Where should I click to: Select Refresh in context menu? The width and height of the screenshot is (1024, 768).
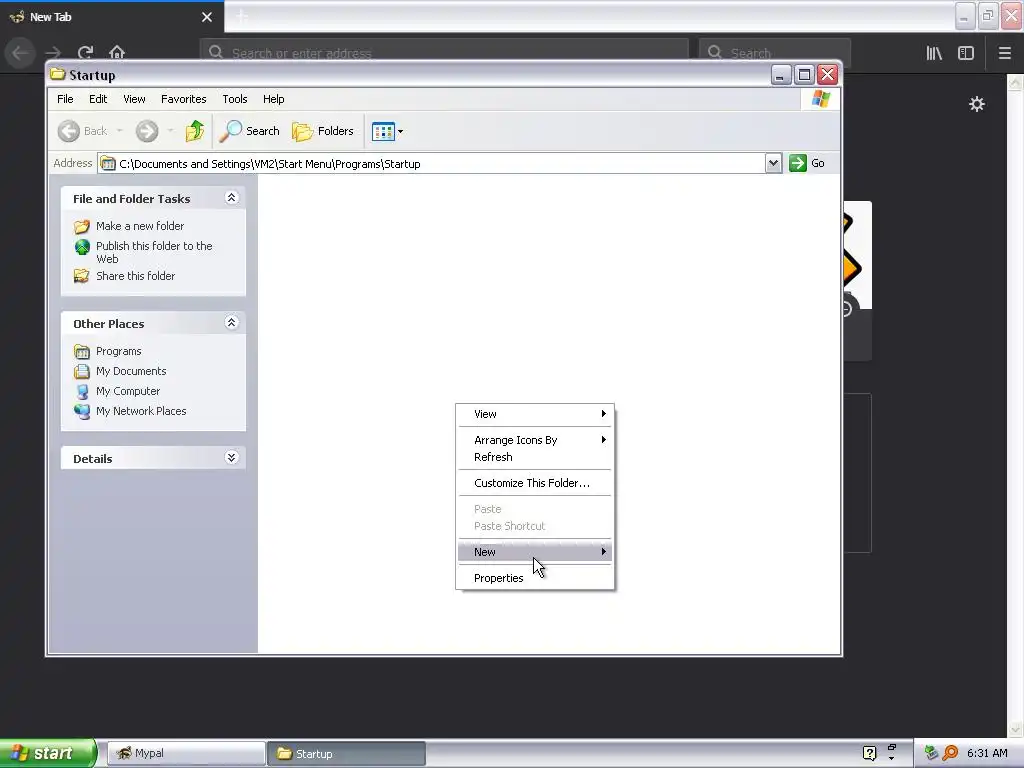click(535, 457)
